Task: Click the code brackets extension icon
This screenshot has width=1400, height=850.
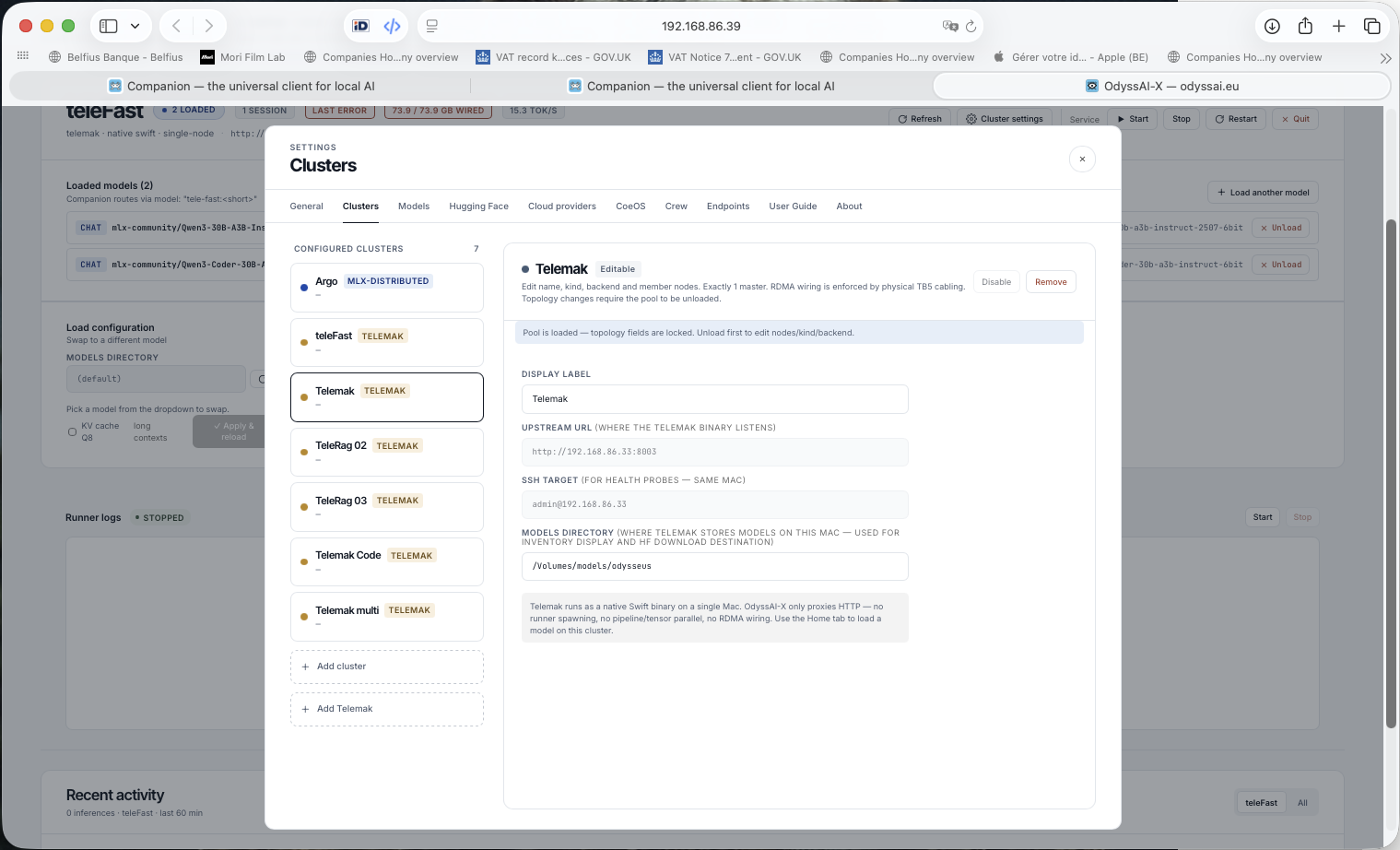Action: tap(392, 26)
